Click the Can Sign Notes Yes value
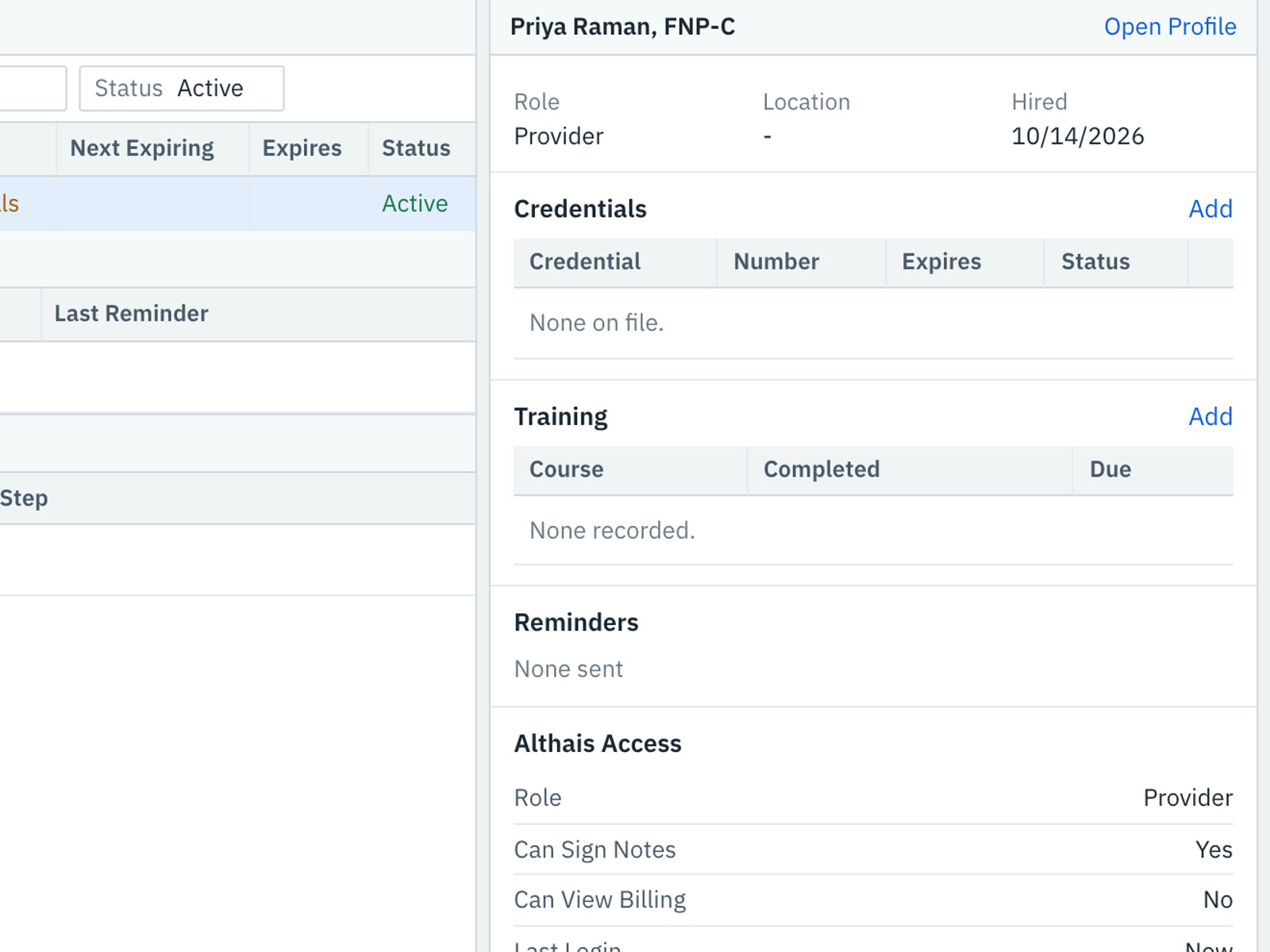 (x=1214, y=850)
